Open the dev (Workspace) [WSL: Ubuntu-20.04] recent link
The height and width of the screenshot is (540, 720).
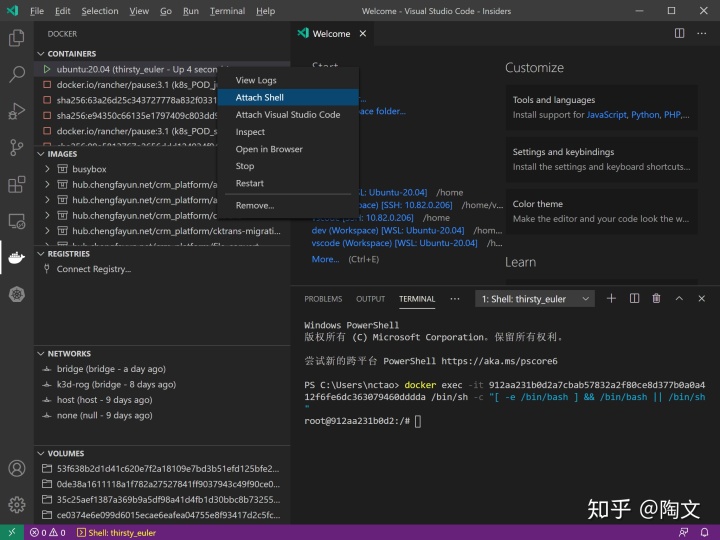point(388,230)
